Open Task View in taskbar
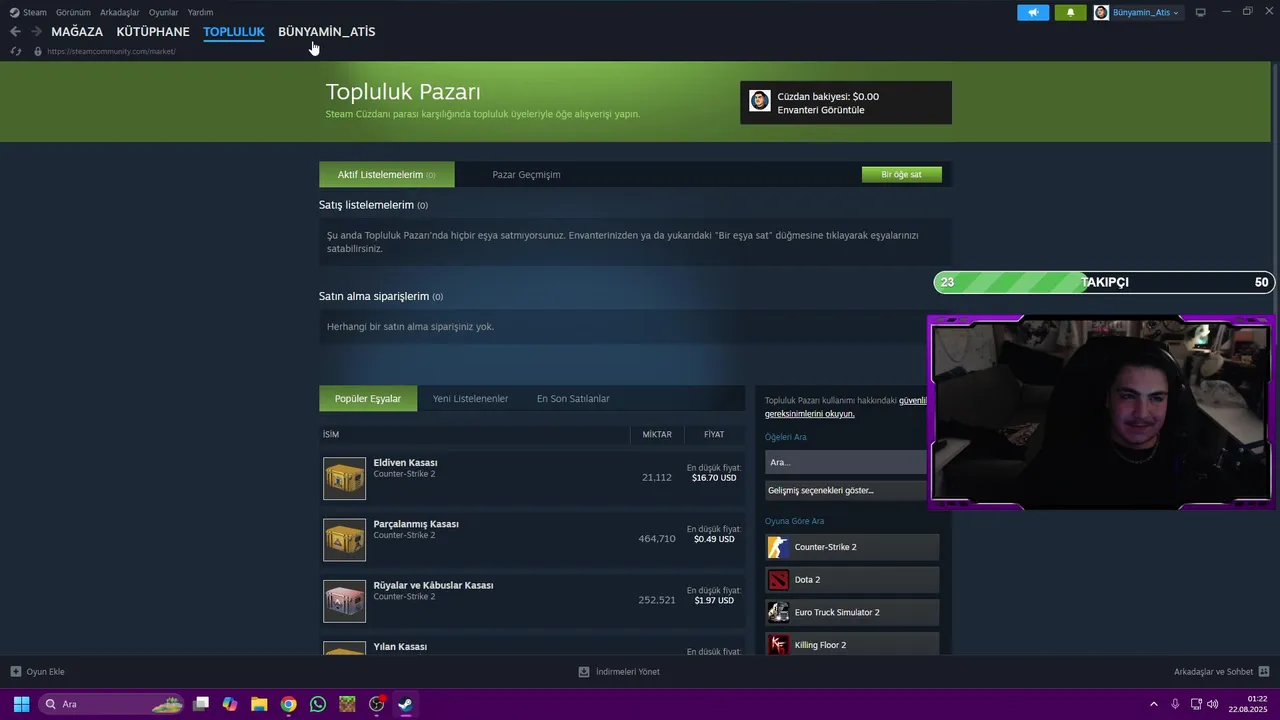Image resolution: width=1280 pixels, height=720 pixels. click(x=201, y=704)
